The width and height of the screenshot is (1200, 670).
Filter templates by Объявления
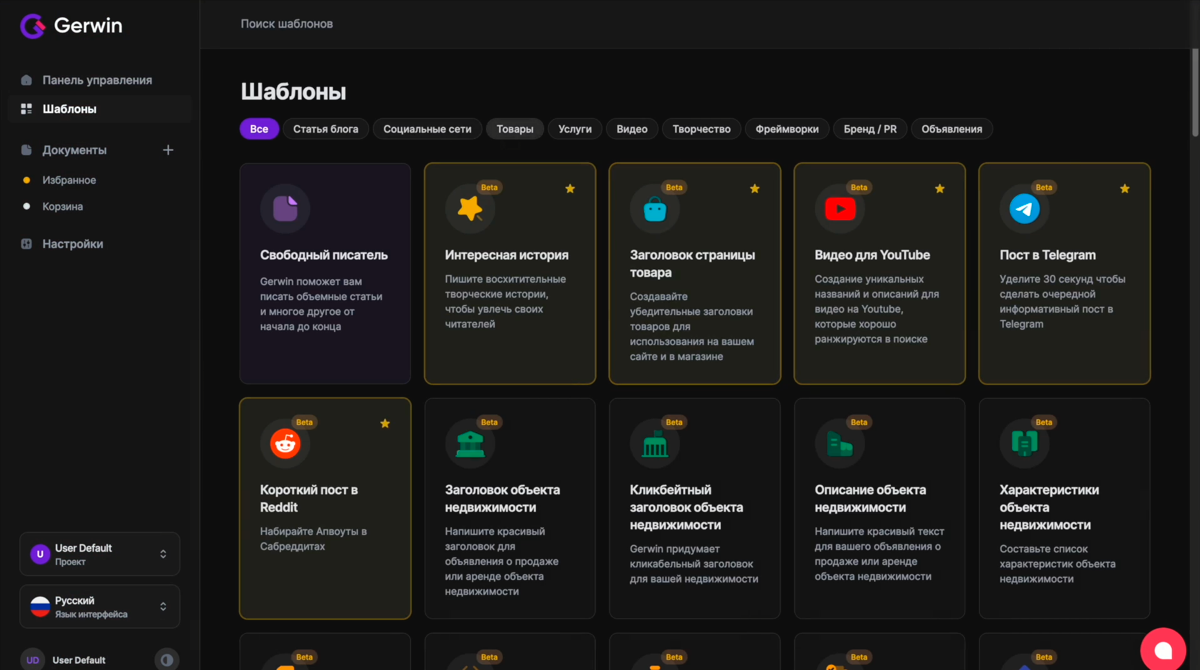pyautogui.click(x=952, y=129)
